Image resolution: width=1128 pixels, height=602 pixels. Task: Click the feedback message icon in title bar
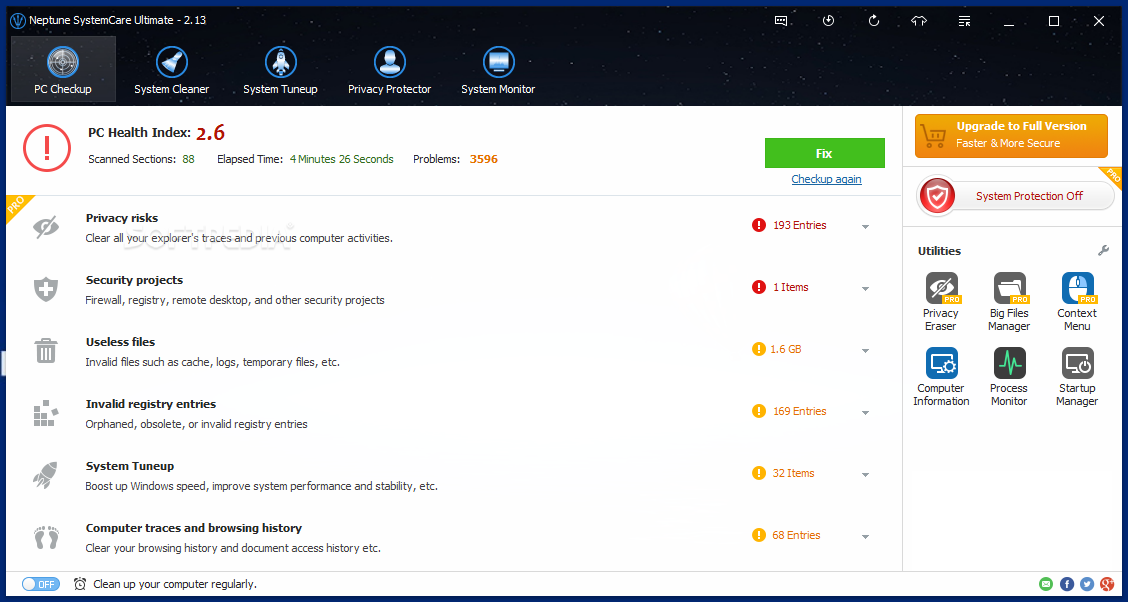point(781,21)
